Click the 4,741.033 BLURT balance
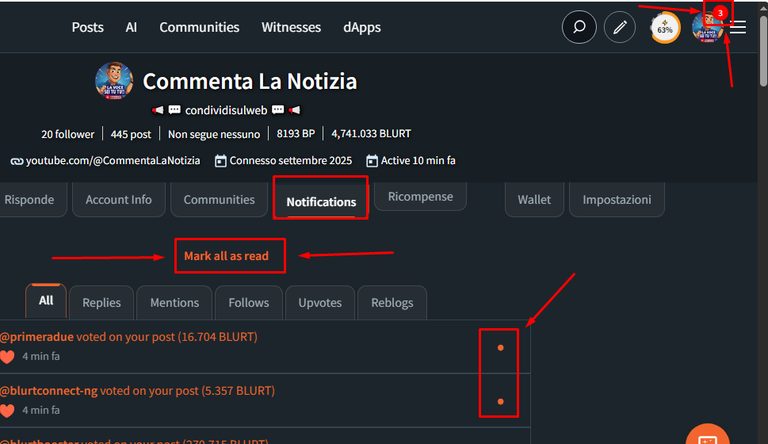The image size is (768, 444). (371, 134)
